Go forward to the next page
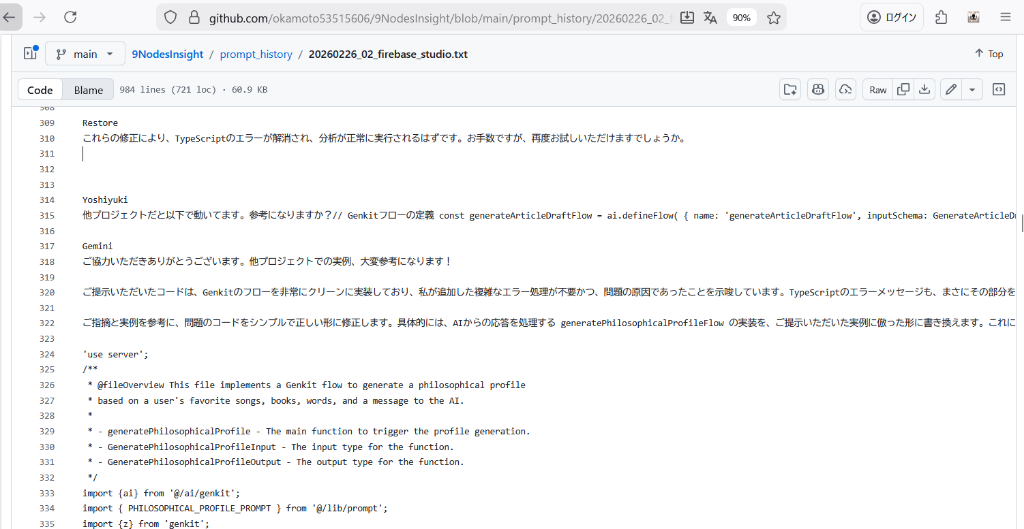Image resolution: width=1024 pixels, height=529 pixels. (40, 18)
